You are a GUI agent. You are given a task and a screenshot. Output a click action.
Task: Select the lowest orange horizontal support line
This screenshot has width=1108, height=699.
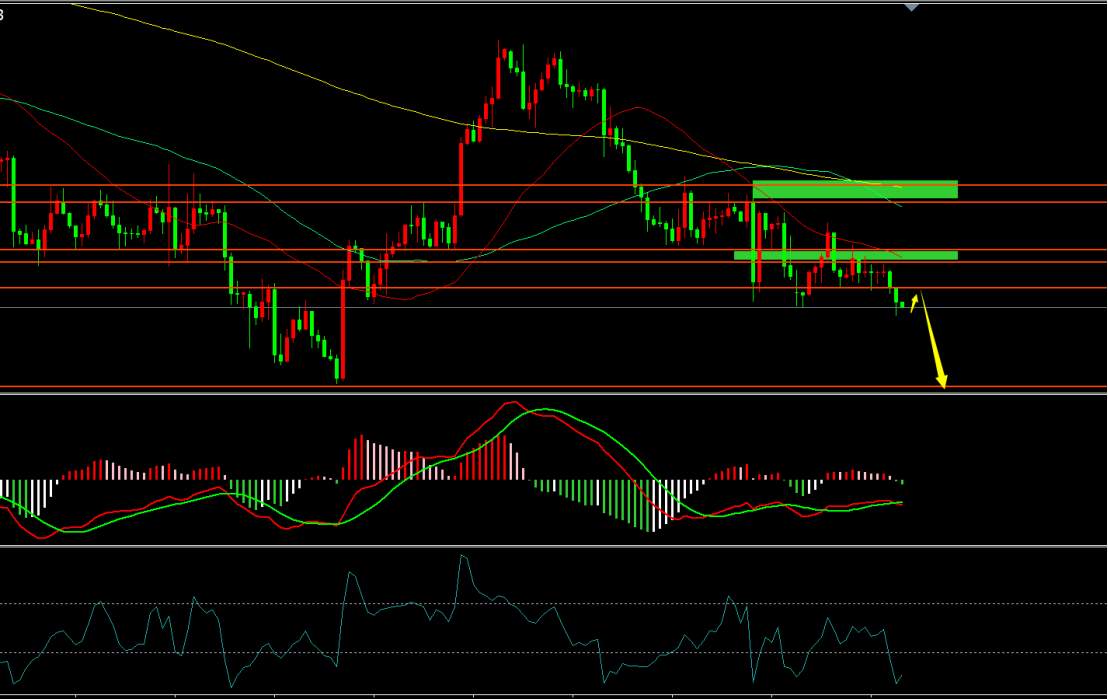tap(553, 387)
